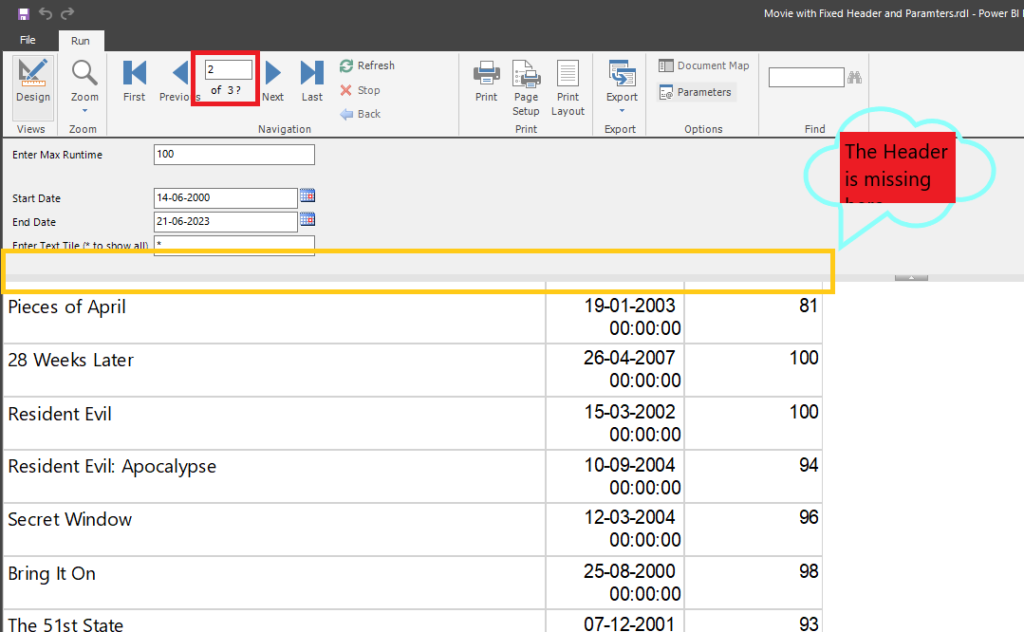This screenshot has height=632, width=1024.
Task: Refresh the report
Action: 367,65
